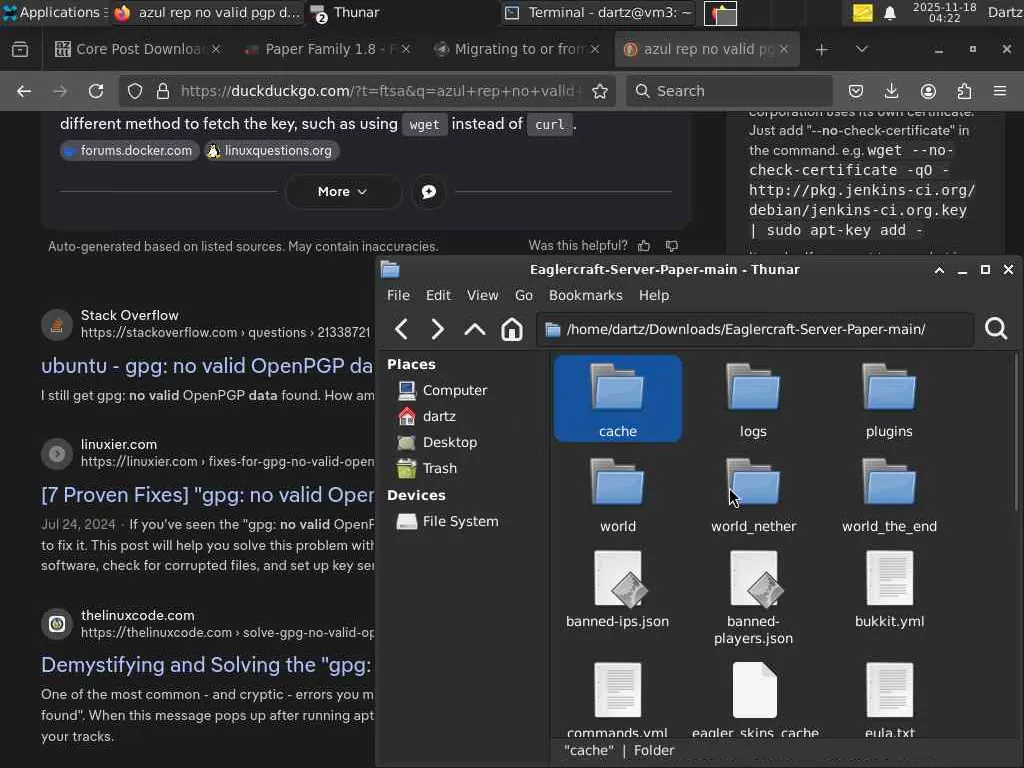1024x768 pixels.
Task: Open Firefox Pocket save icon
Action: click(x=856, y=91)
